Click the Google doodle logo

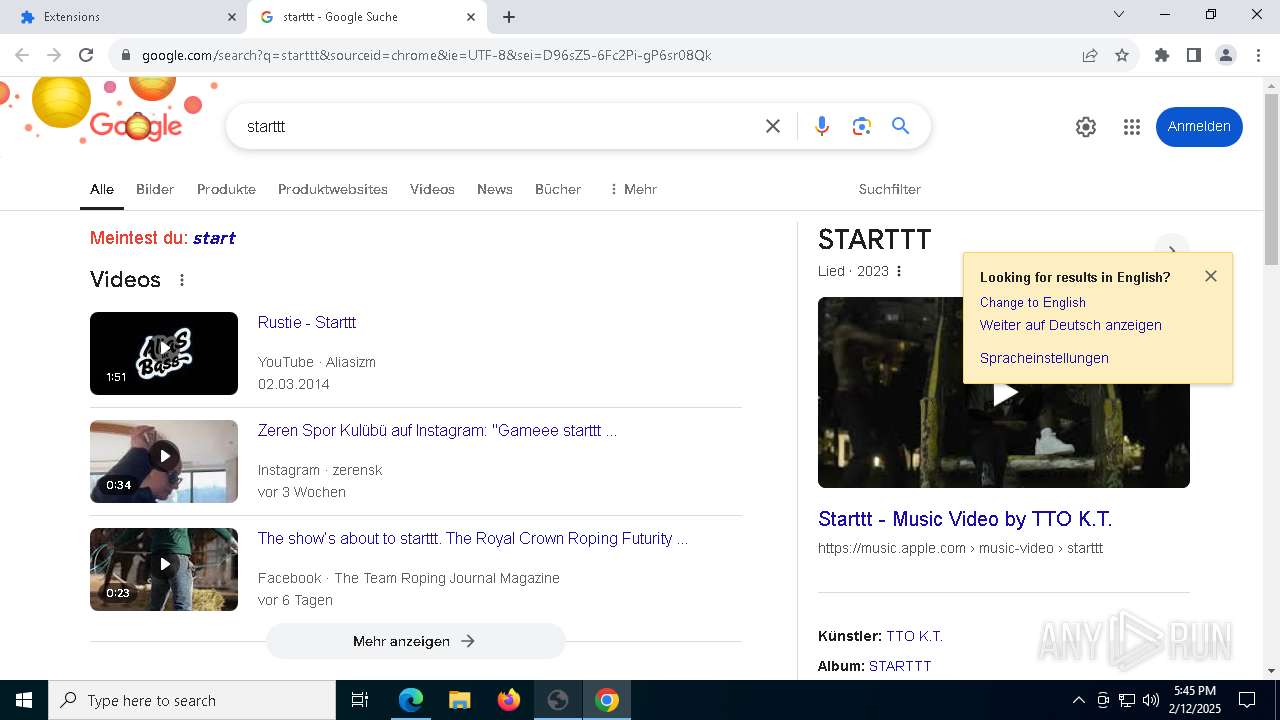click(x=136, y=125)
